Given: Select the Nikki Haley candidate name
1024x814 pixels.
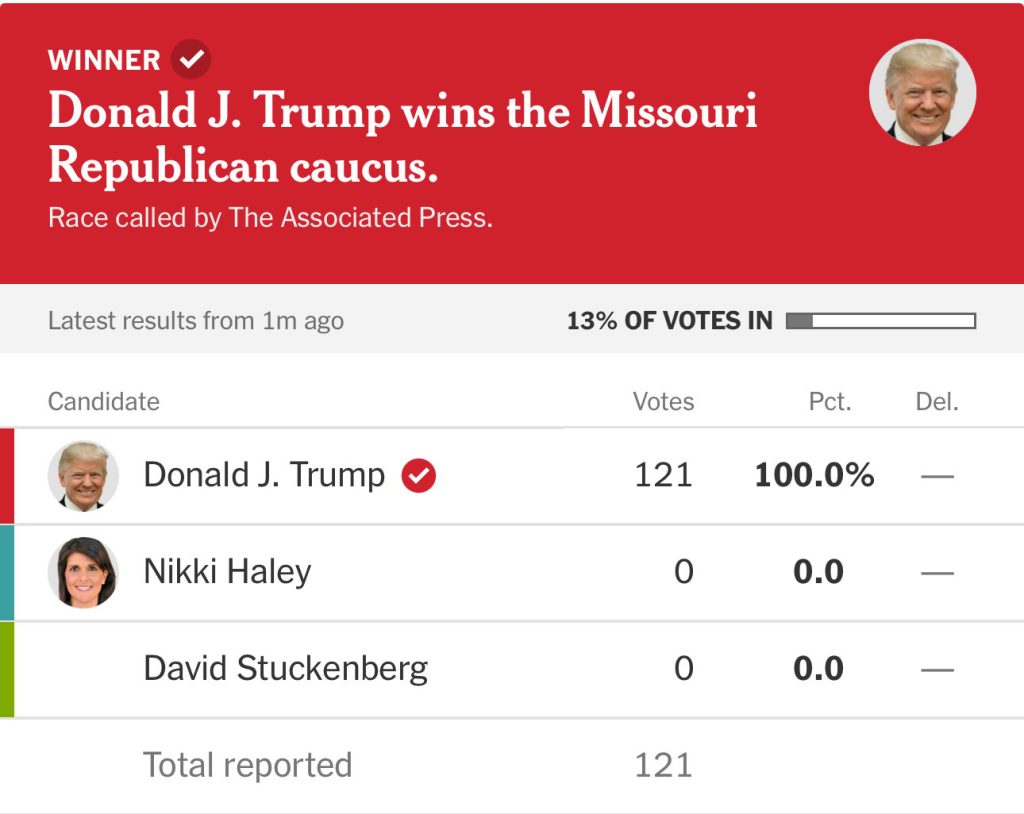Looking at the screenshot, I should [227, 572].
